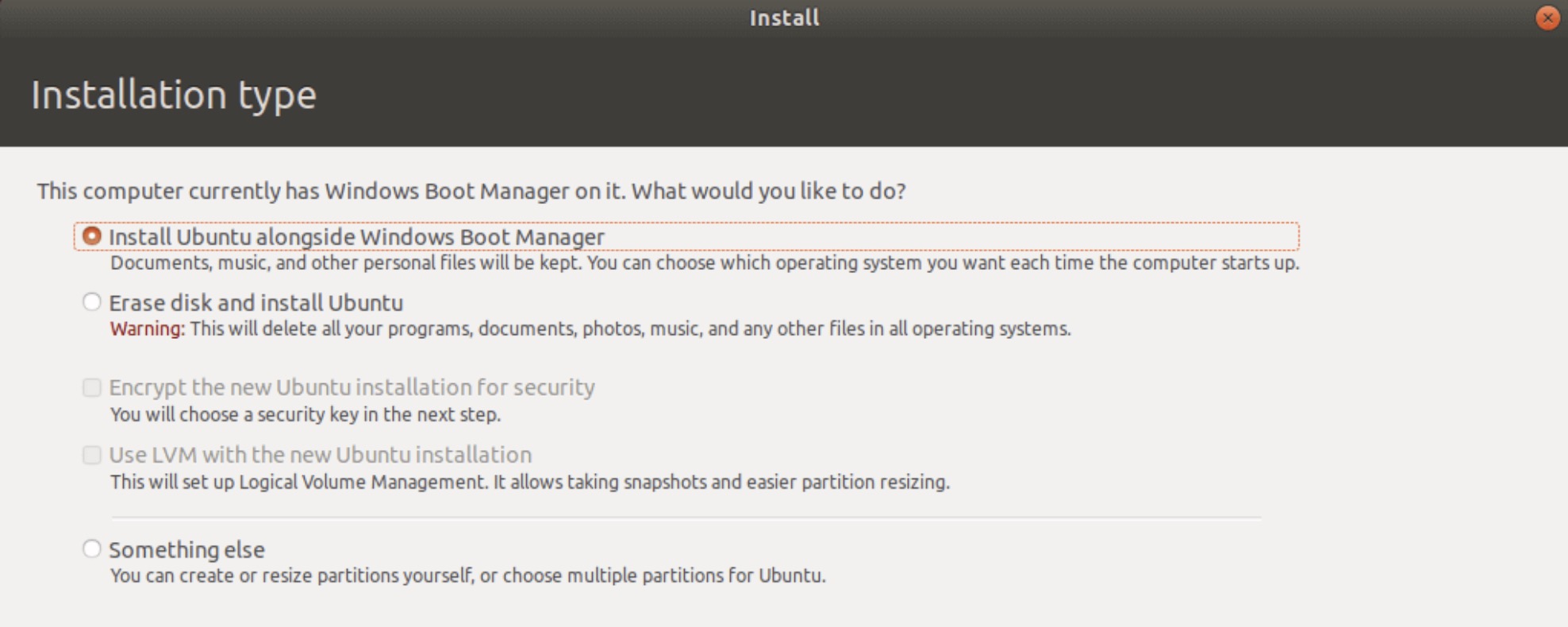Viewport: 1568px width, 627px height.
Task: Click the 'Install' window title bar text
Action: point(784,17)
